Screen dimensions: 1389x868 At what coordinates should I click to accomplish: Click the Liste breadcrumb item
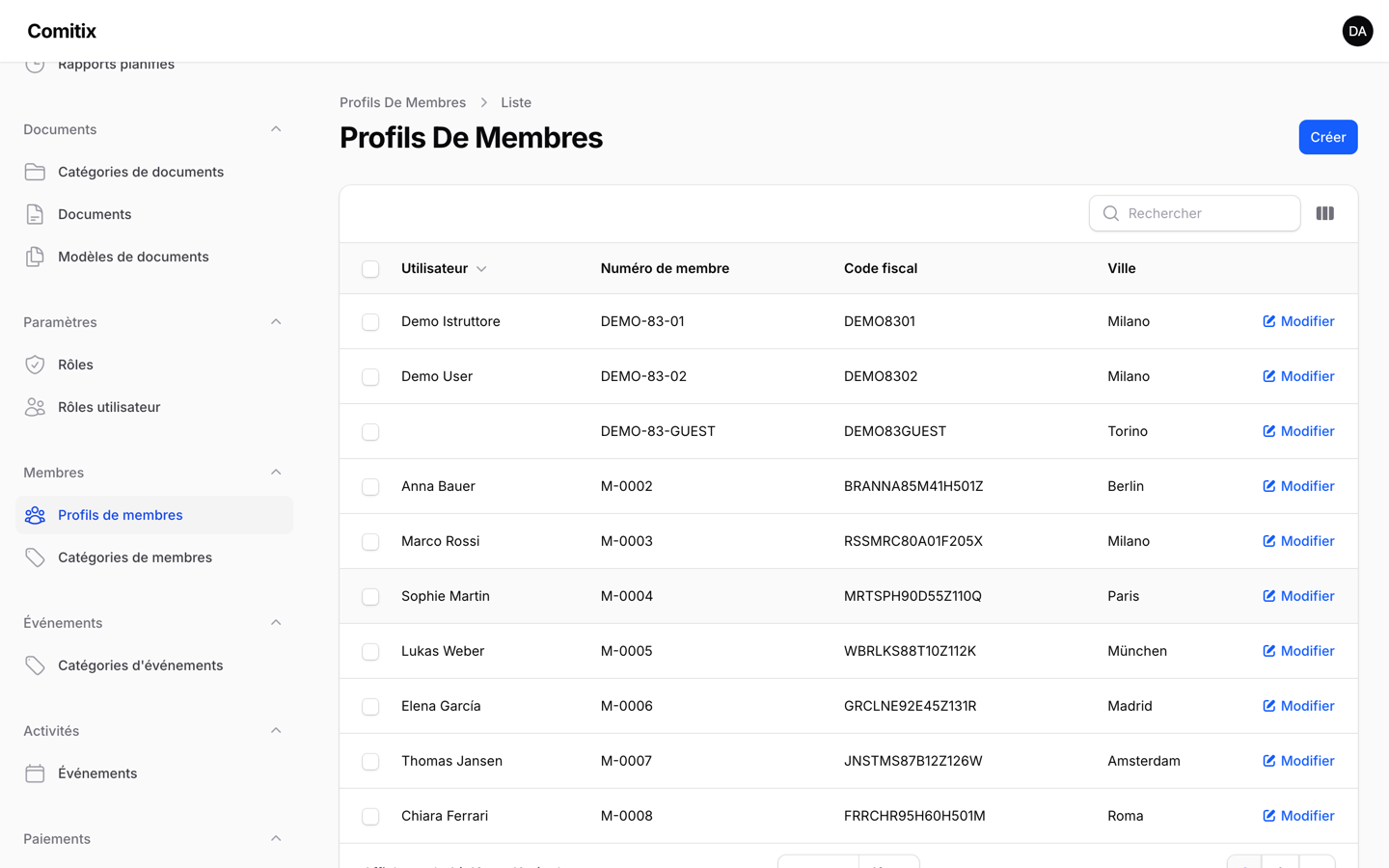(x=516, y=102)
